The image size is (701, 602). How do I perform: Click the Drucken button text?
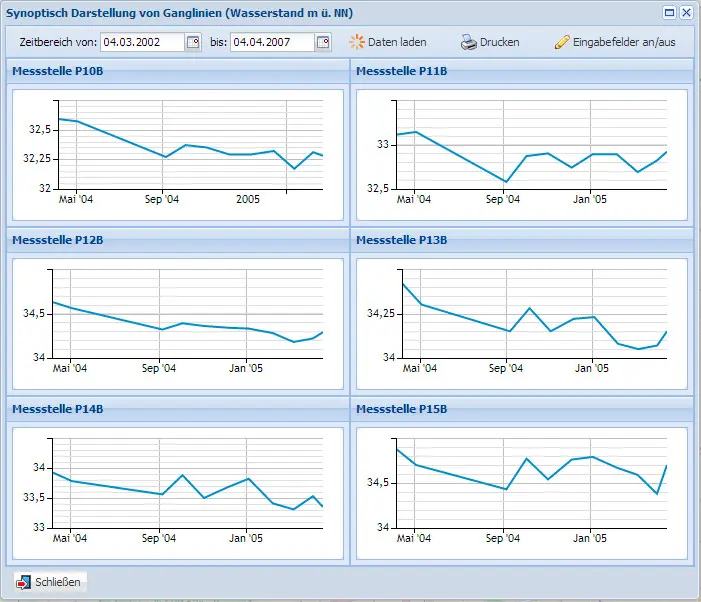[x=499, y=42]
